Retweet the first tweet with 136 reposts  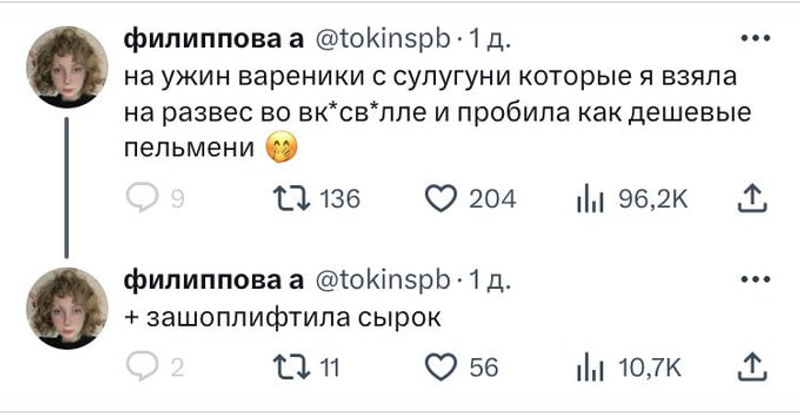[287, 200]
